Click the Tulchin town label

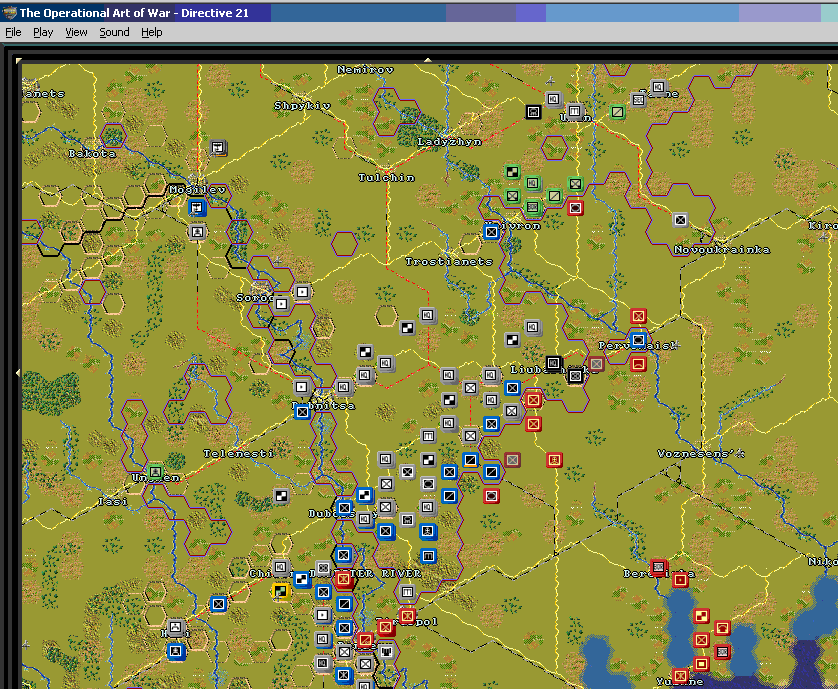point(386,178)
